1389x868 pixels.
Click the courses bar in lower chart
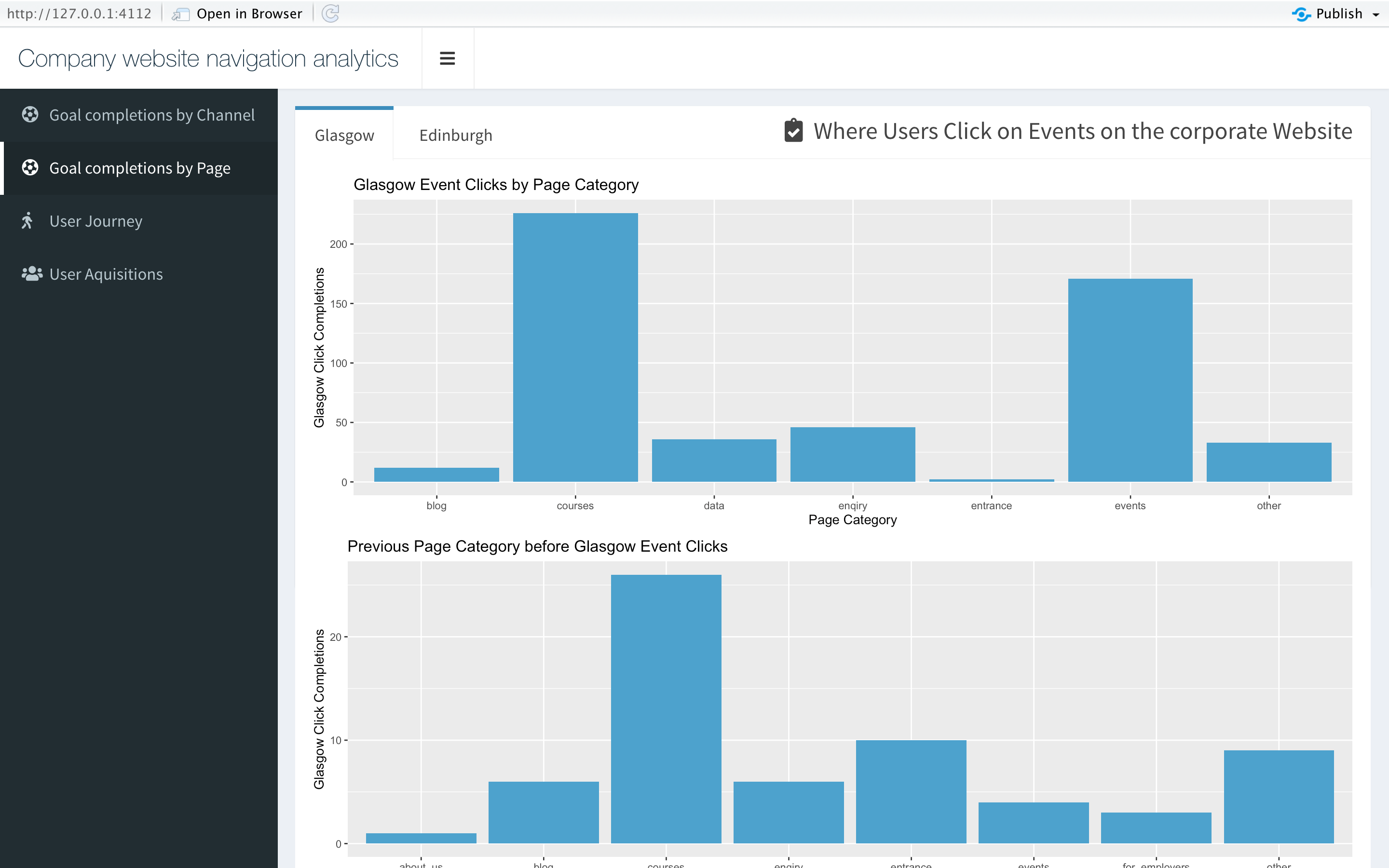[x=666, y=709]
